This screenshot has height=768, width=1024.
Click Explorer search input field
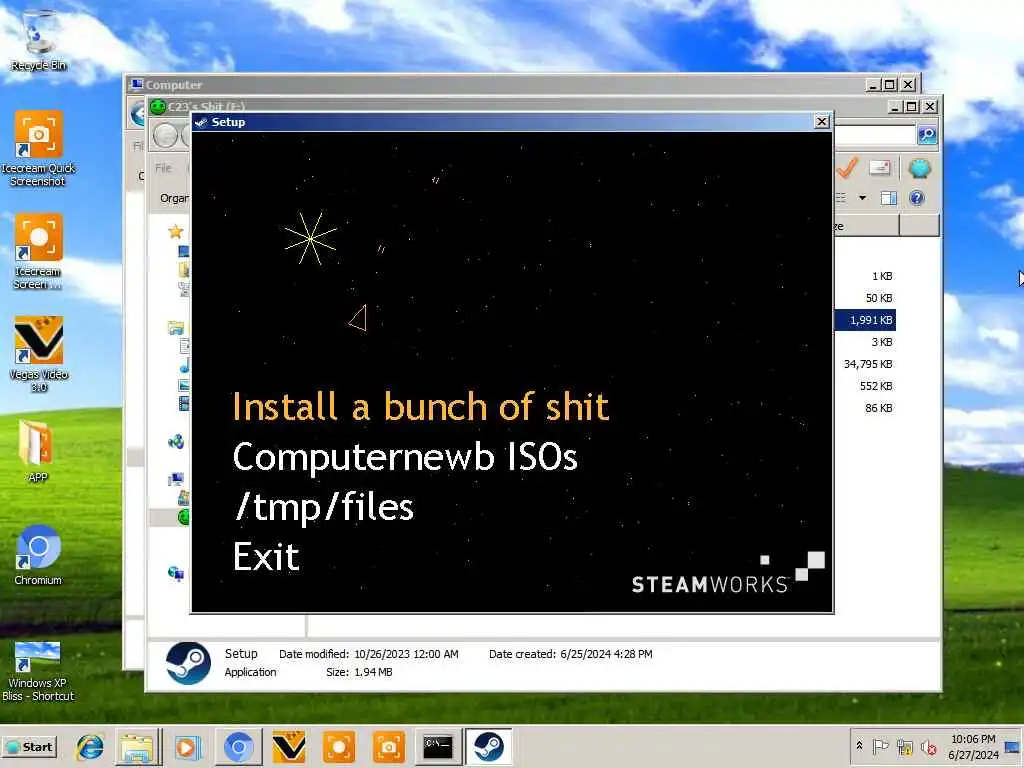[875, 135]
